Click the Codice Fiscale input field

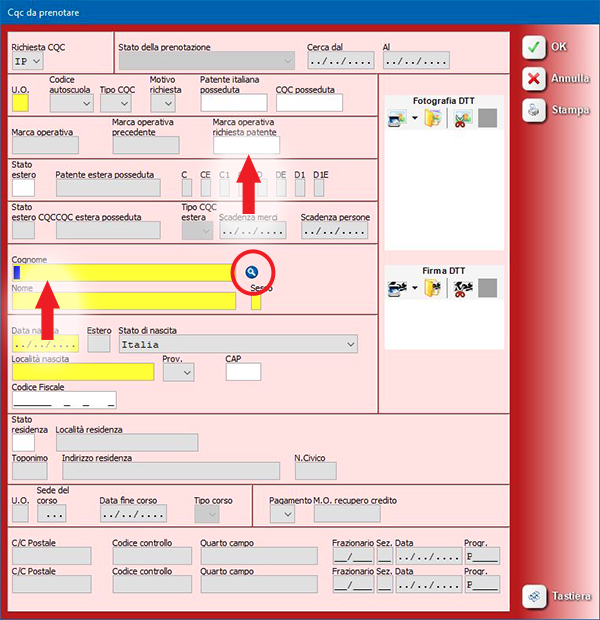click(x=63, y=400)
